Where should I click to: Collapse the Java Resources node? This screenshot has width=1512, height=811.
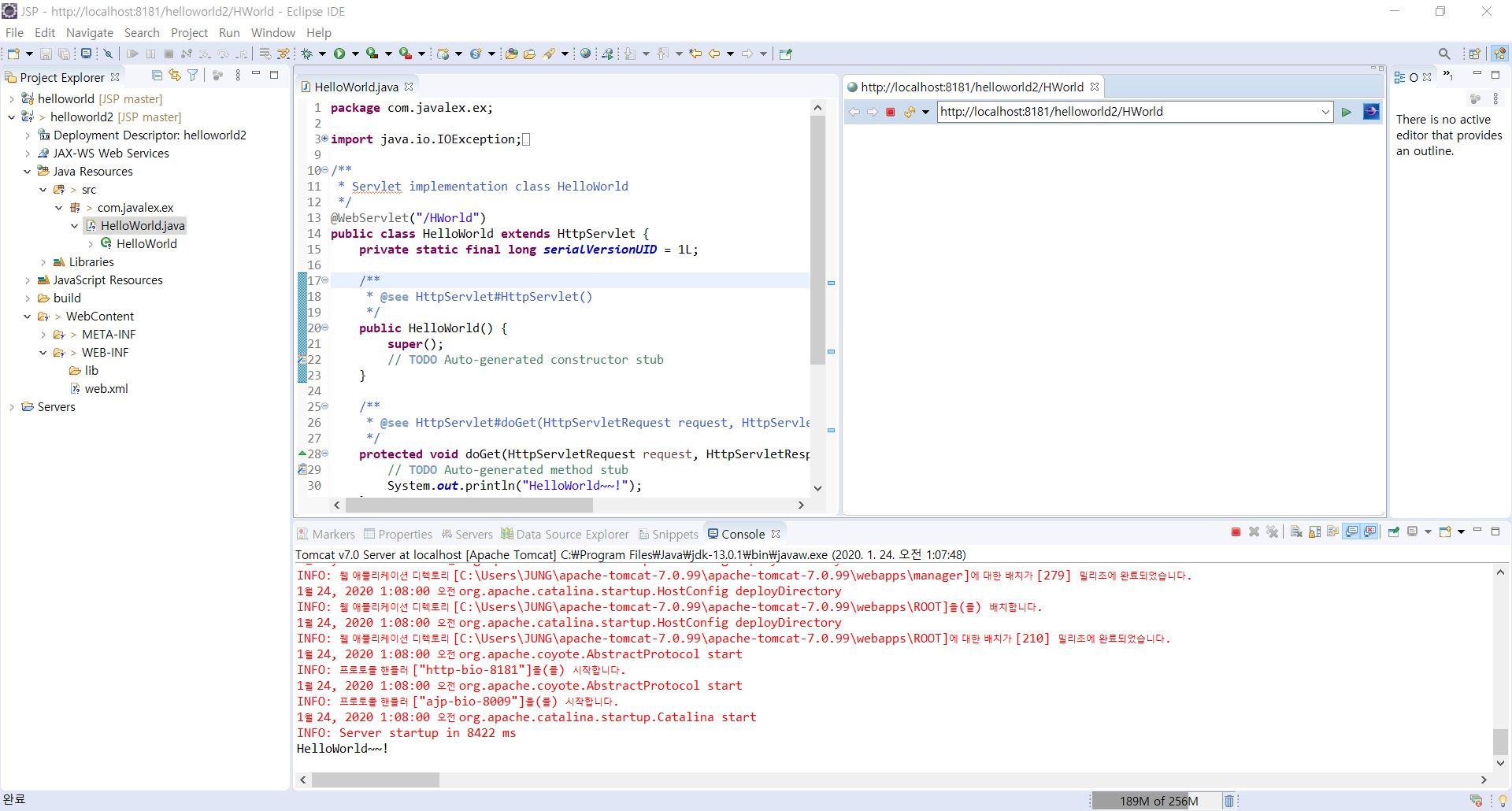(x=27, y=172)
